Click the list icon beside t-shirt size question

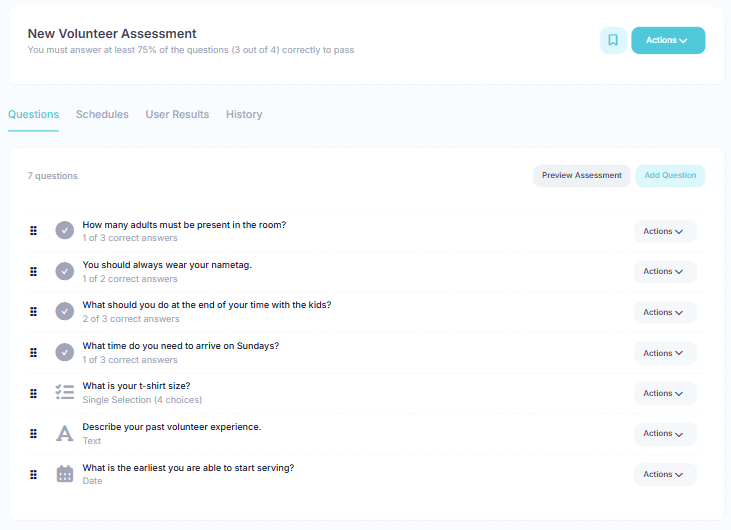click(65, 392)
